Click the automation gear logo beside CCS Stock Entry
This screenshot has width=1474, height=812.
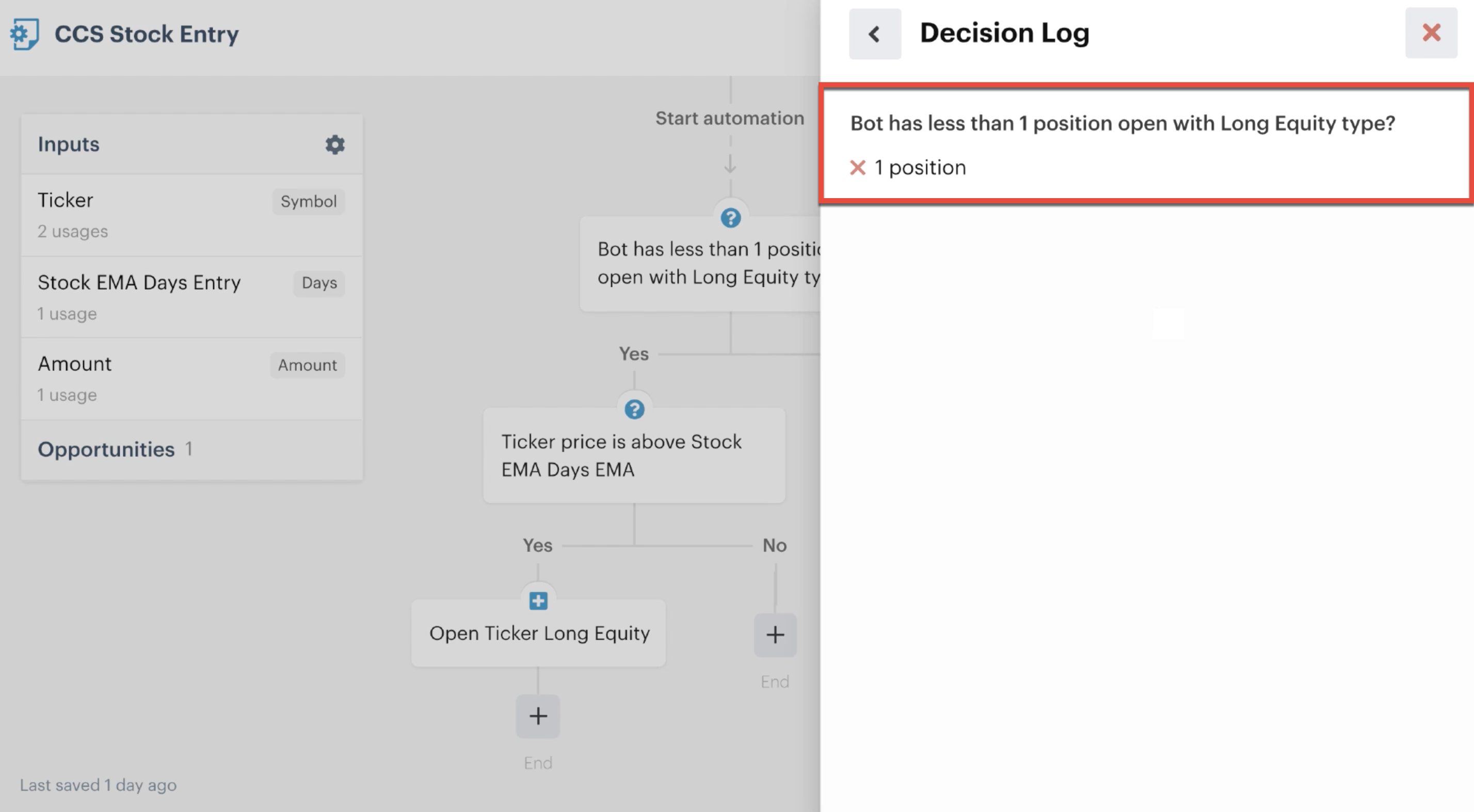click(x=25, y=34)
